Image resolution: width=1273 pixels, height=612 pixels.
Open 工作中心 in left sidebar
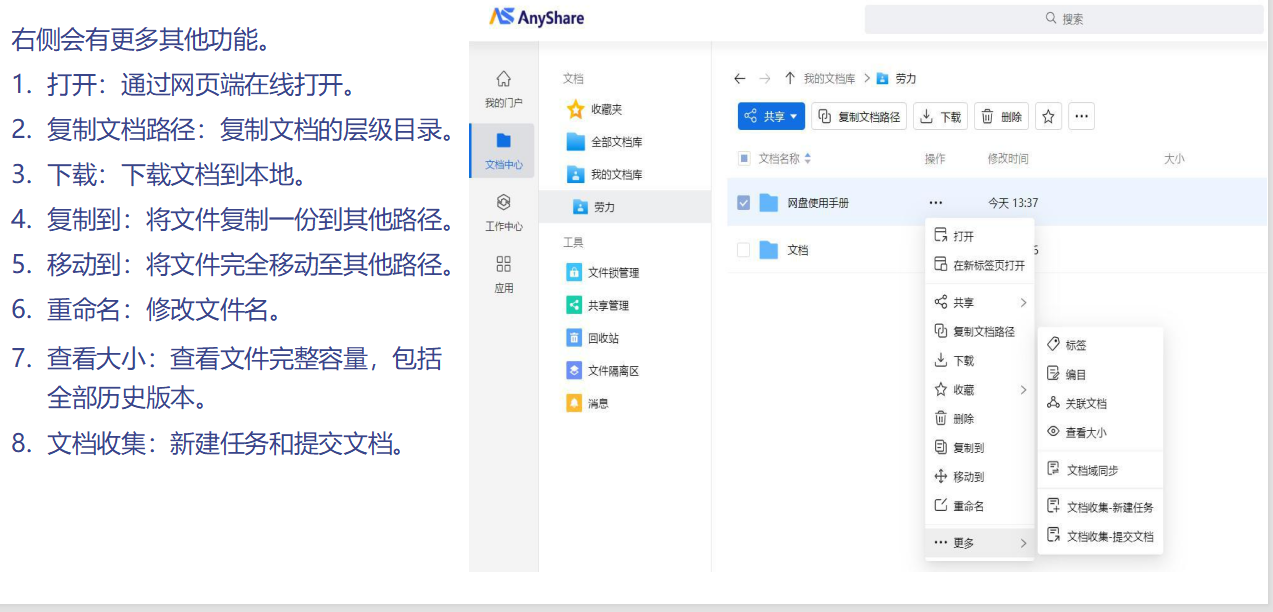coord(503,212)
